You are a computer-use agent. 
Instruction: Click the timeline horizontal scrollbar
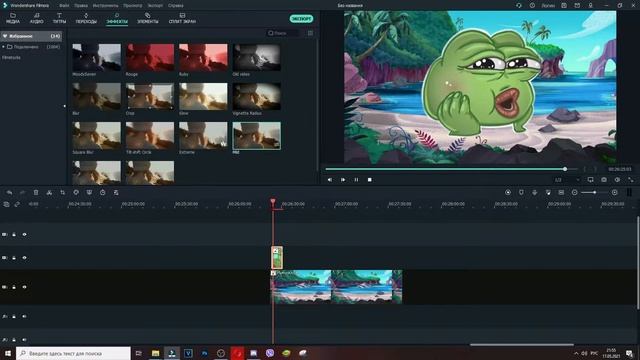click(522, 345)
